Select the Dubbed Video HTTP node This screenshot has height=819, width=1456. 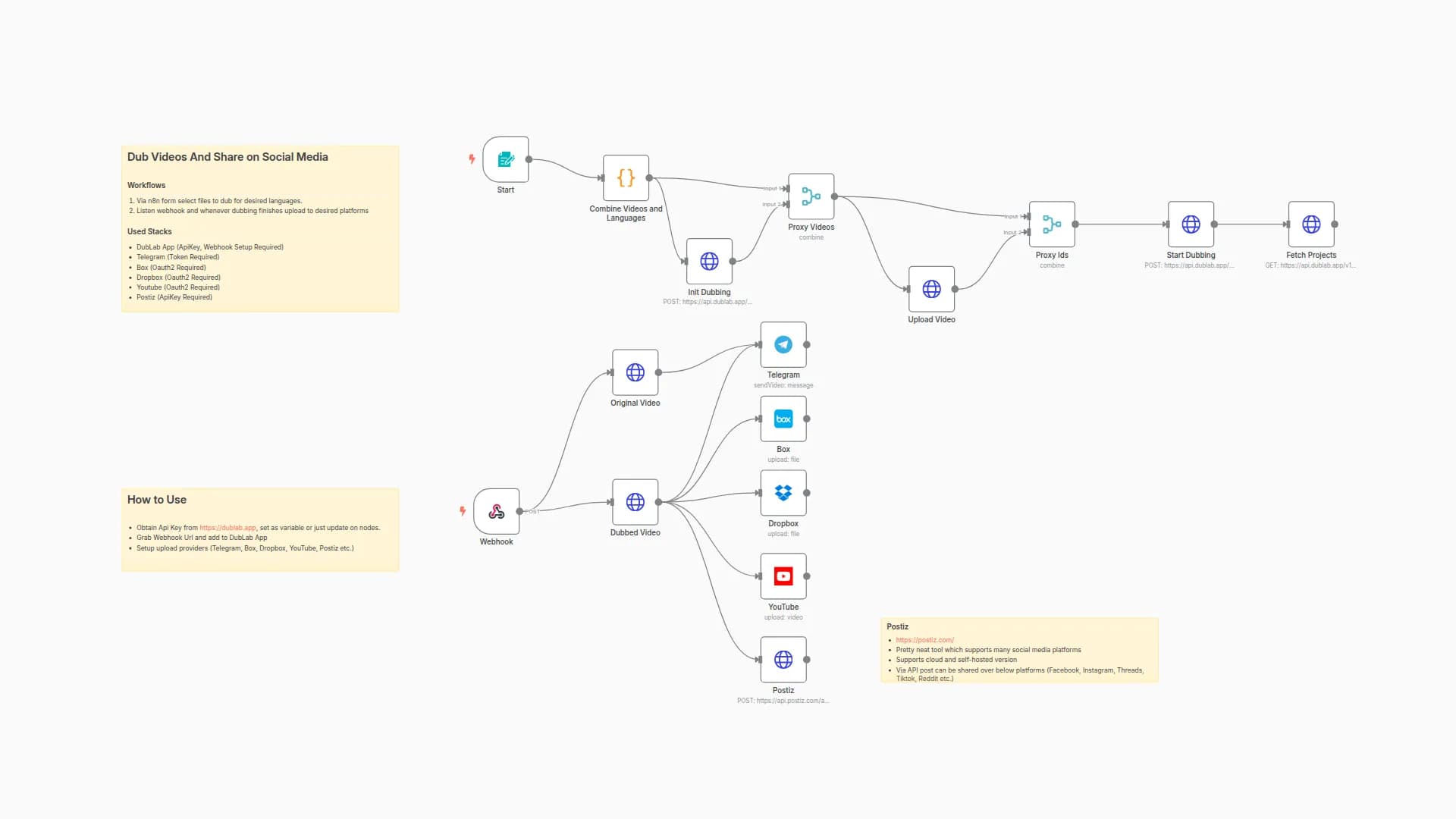click(635, 502)
